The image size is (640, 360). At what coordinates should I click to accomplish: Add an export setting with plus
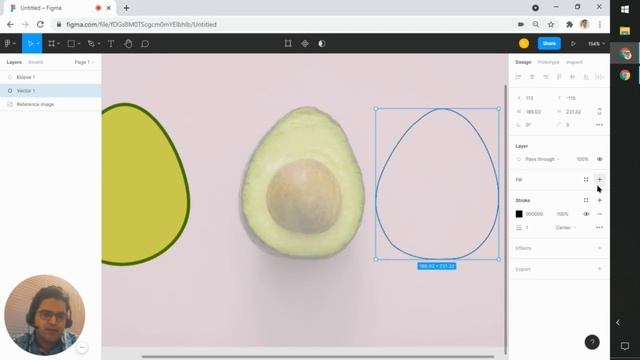(x=600, y=269)
